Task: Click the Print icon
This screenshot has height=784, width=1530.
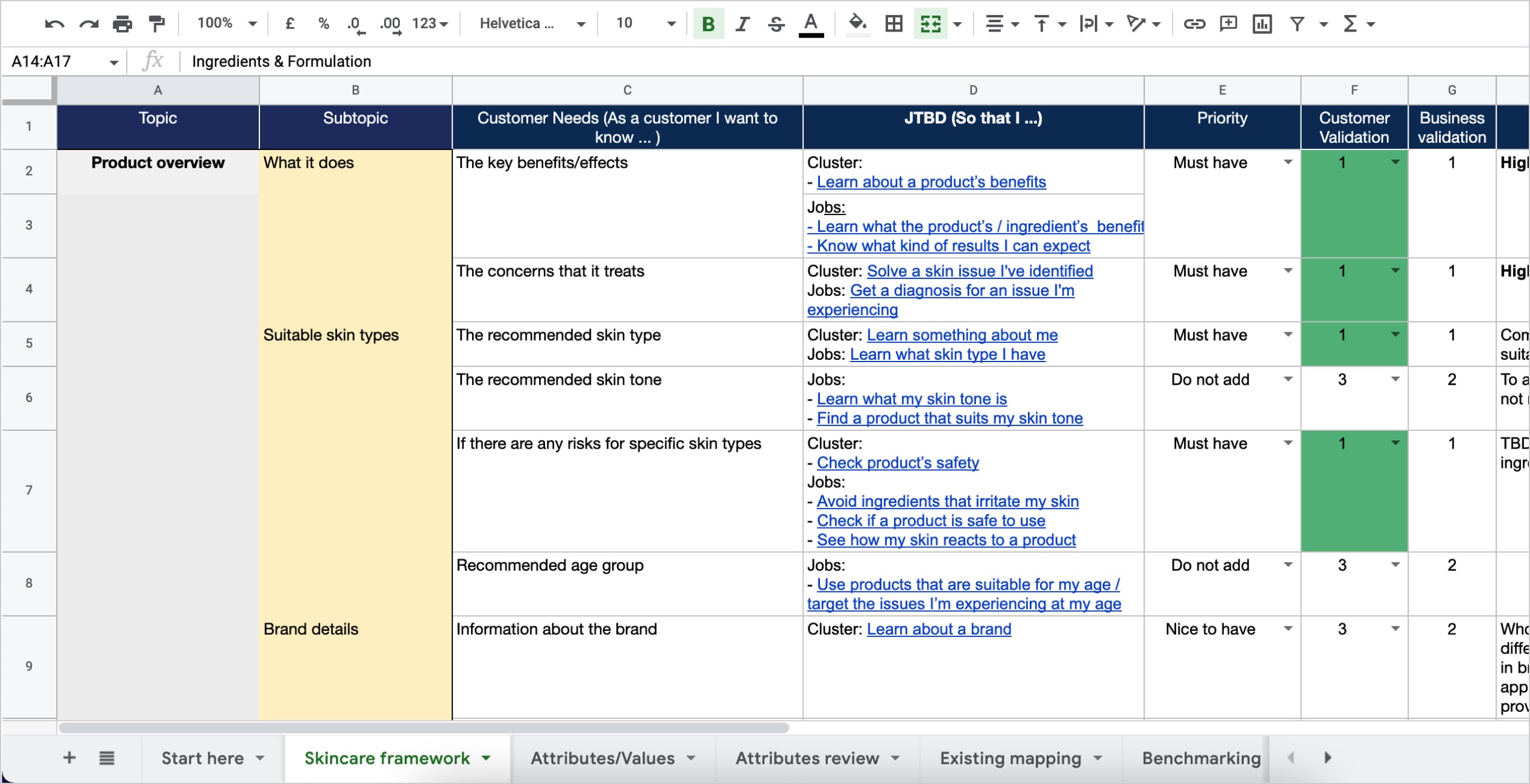Action: (x=123, y=24)
